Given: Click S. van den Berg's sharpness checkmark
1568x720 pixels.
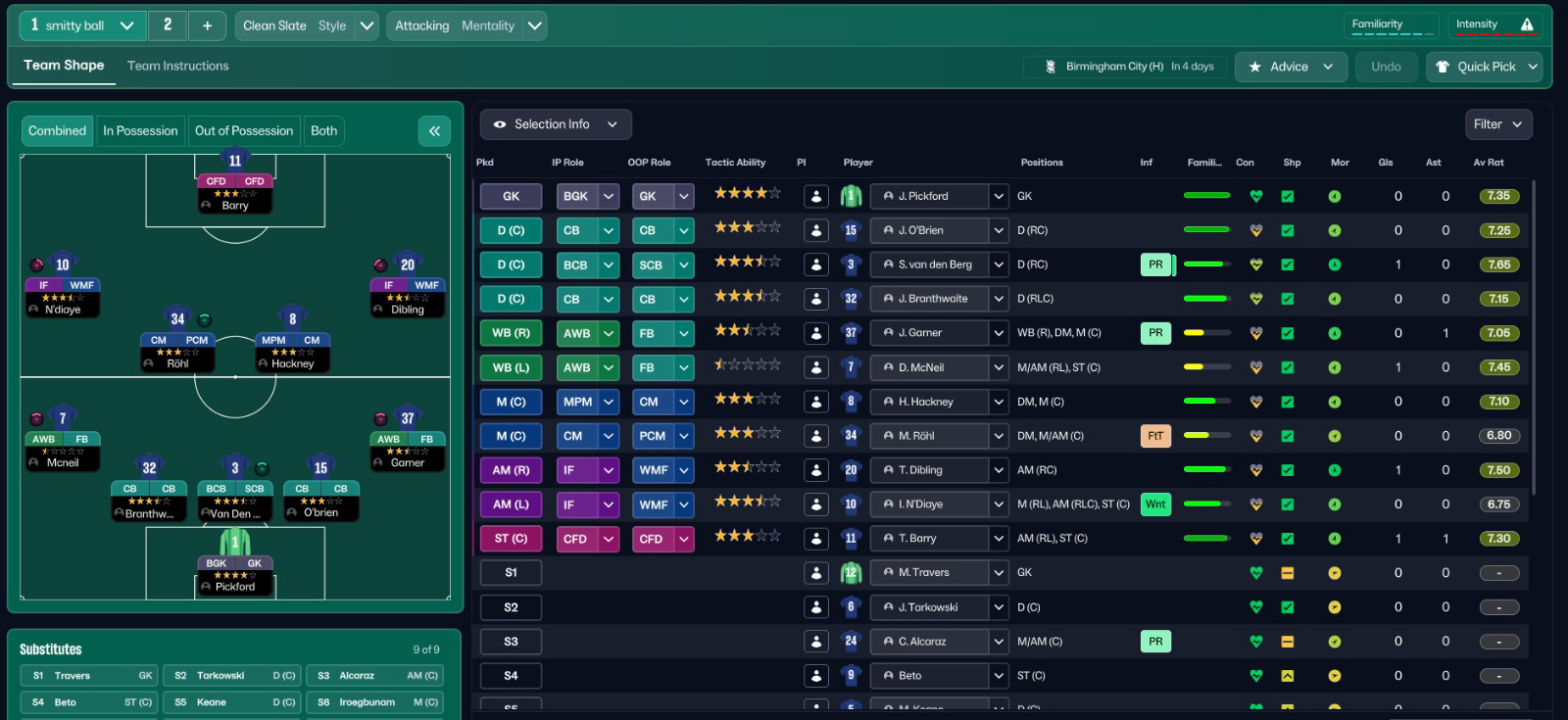Looking at the screenshot, I should pyautogui.click(x=1288, y=264).
